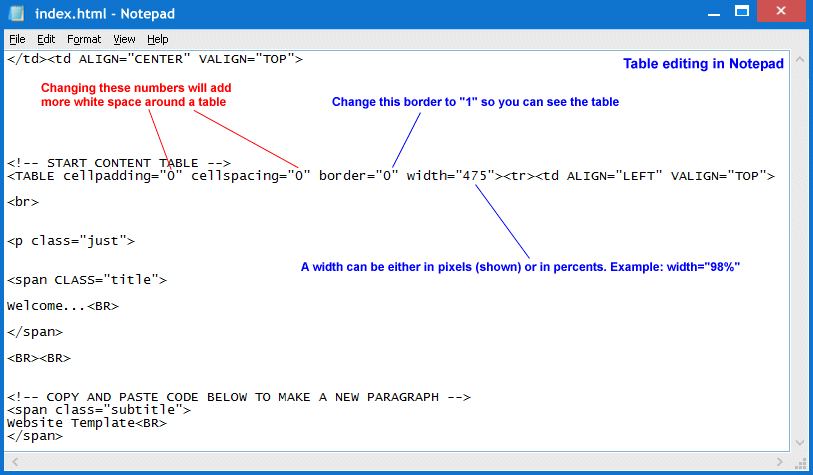Viewport: 813px width, 475px height.
Task: Click the "START CONTENT TABLE" comment line
Action: coord(119,163)
